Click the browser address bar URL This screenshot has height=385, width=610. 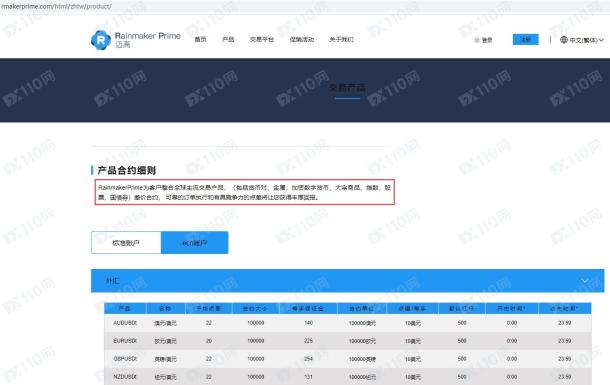tap(56, 6)
